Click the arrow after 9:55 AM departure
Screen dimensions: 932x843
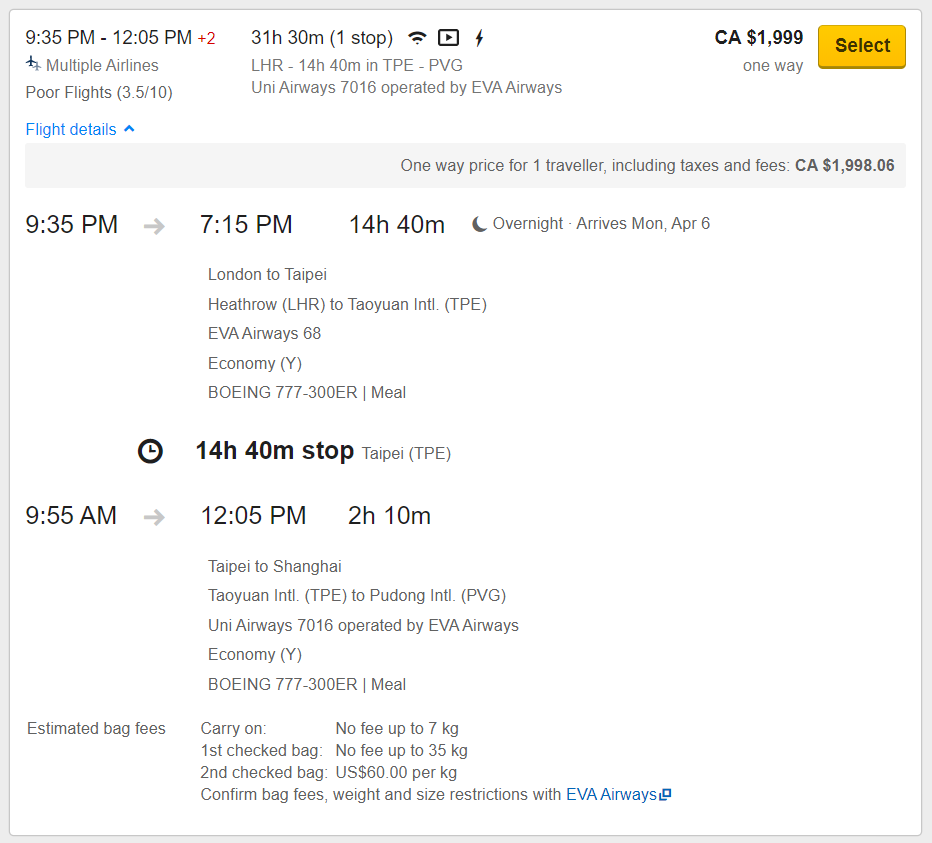coord(154,517)
